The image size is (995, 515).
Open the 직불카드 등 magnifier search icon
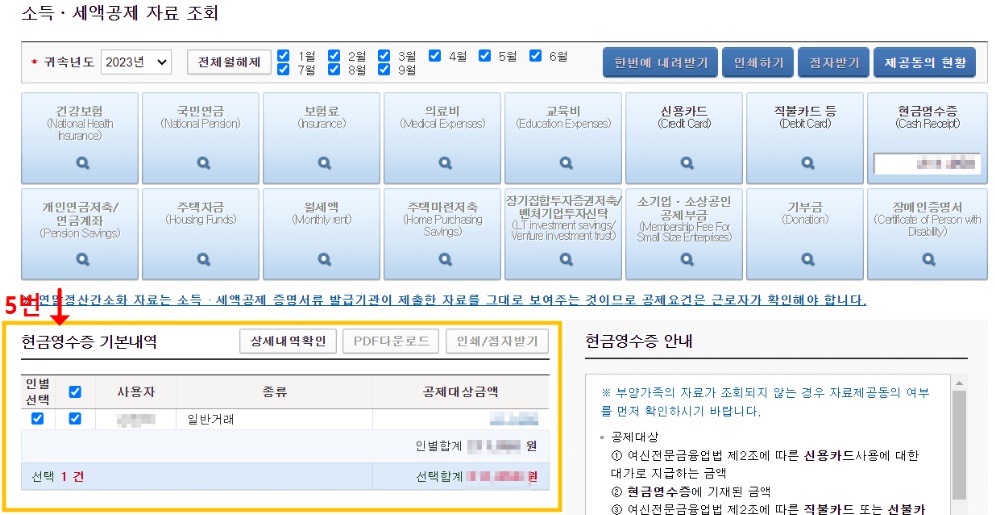coord(807,164)
